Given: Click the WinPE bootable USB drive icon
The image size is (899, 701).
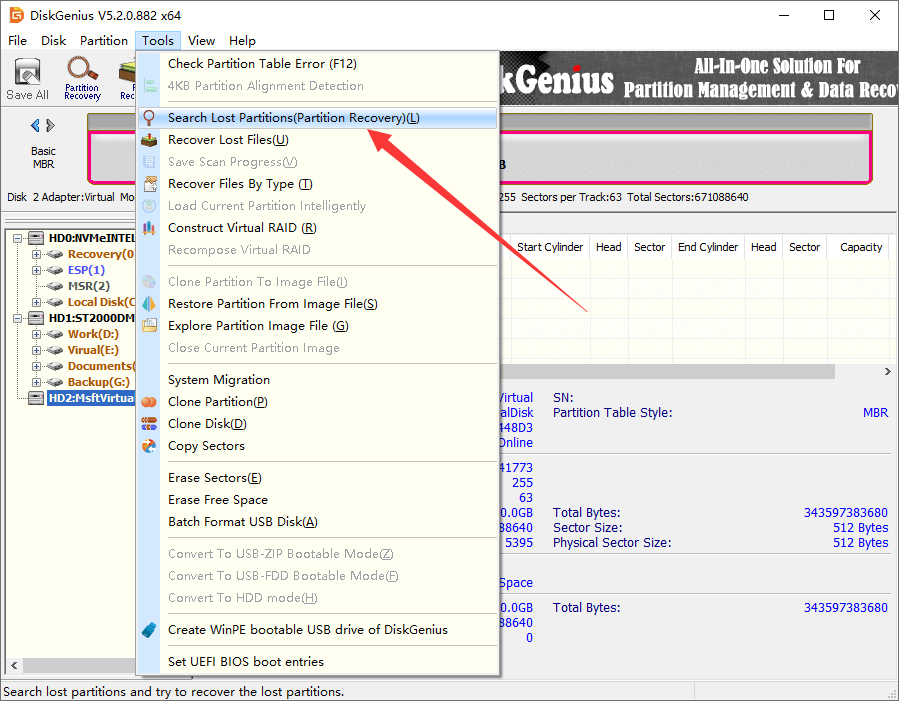Looking at the screenshot, I should click(x=149, y=630).
